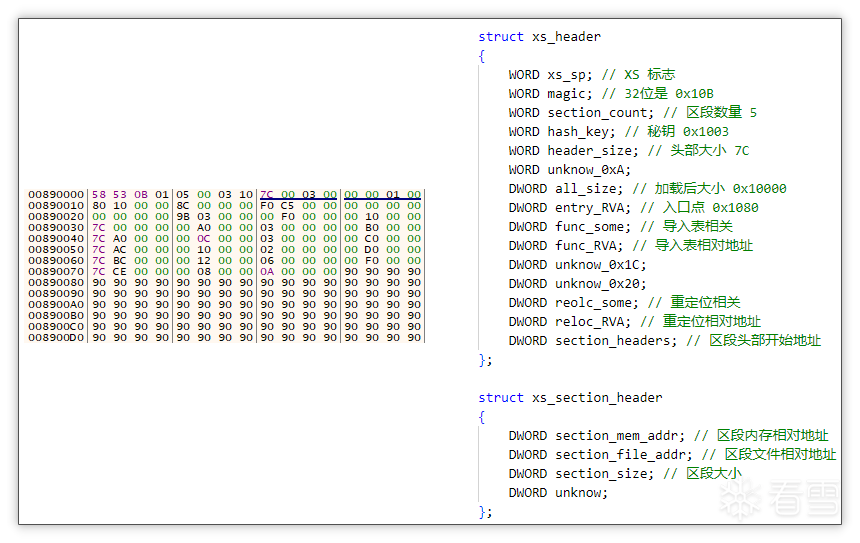Screen dimensions: 860x543
Task: Click the final DWORD unknow field line
Action: tap(558, 493)
